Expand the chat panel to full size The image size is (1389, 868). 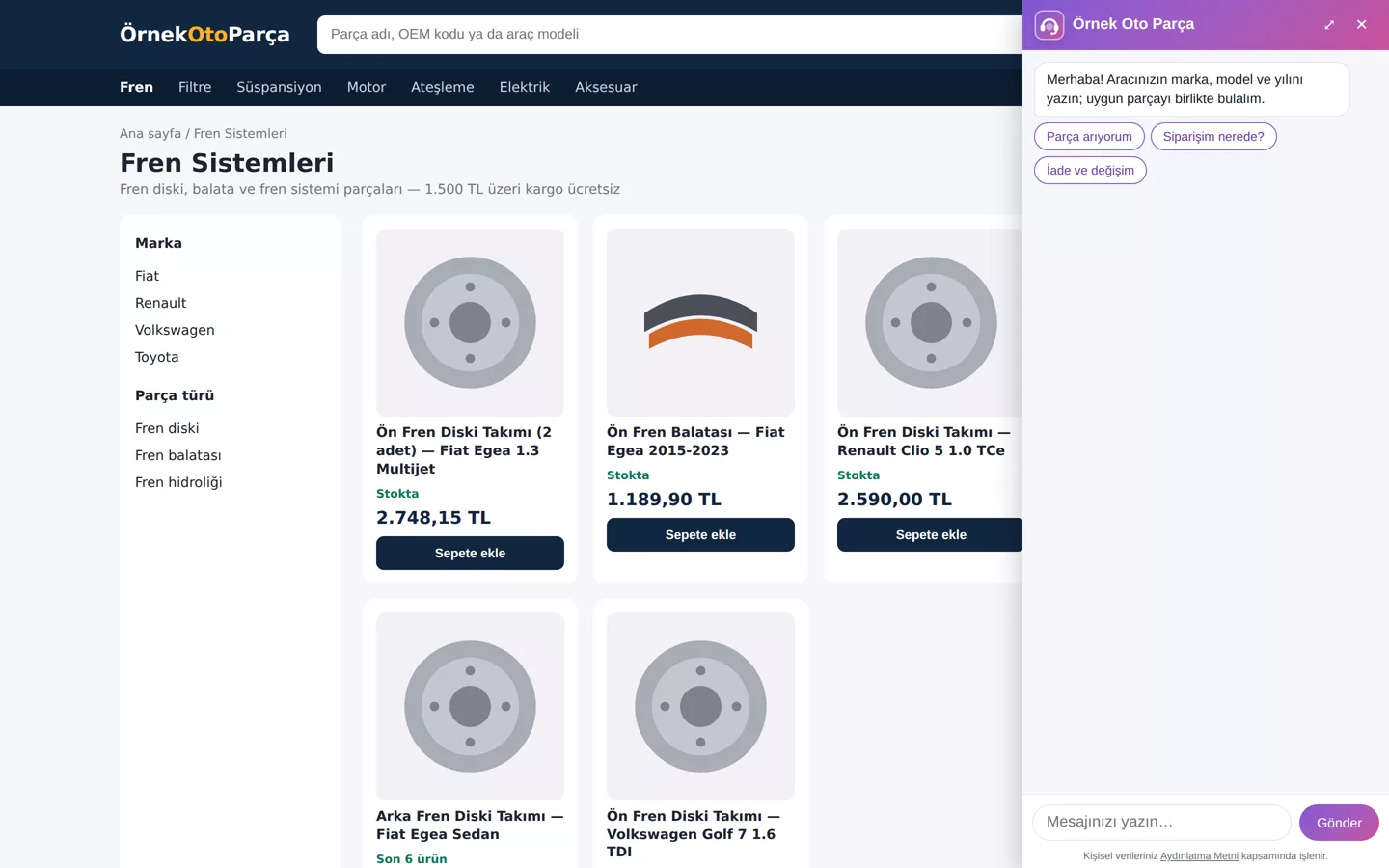click(1329, 25)
